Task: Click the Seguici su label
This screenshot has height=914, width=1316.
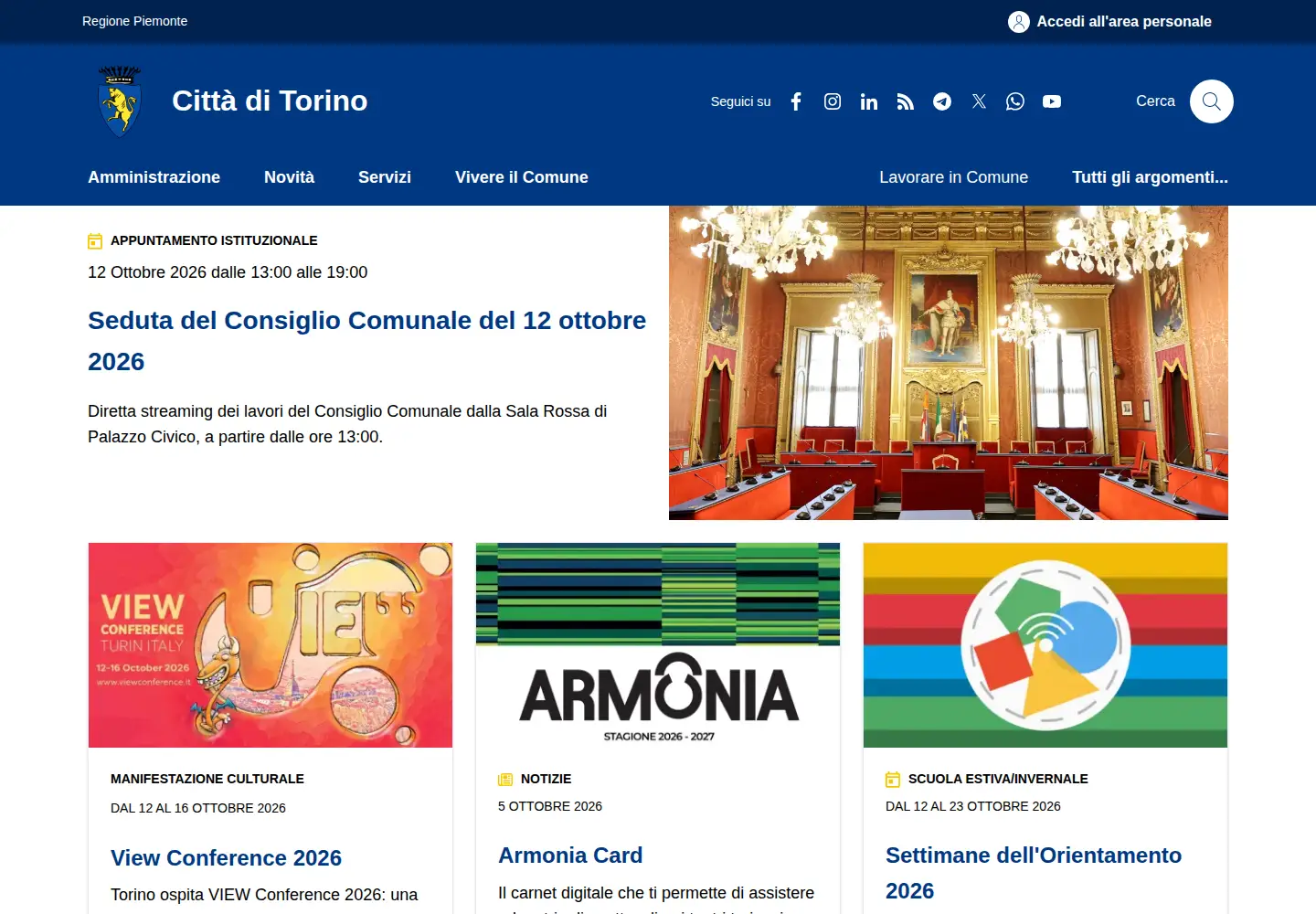Action: (x=741, y=101)
